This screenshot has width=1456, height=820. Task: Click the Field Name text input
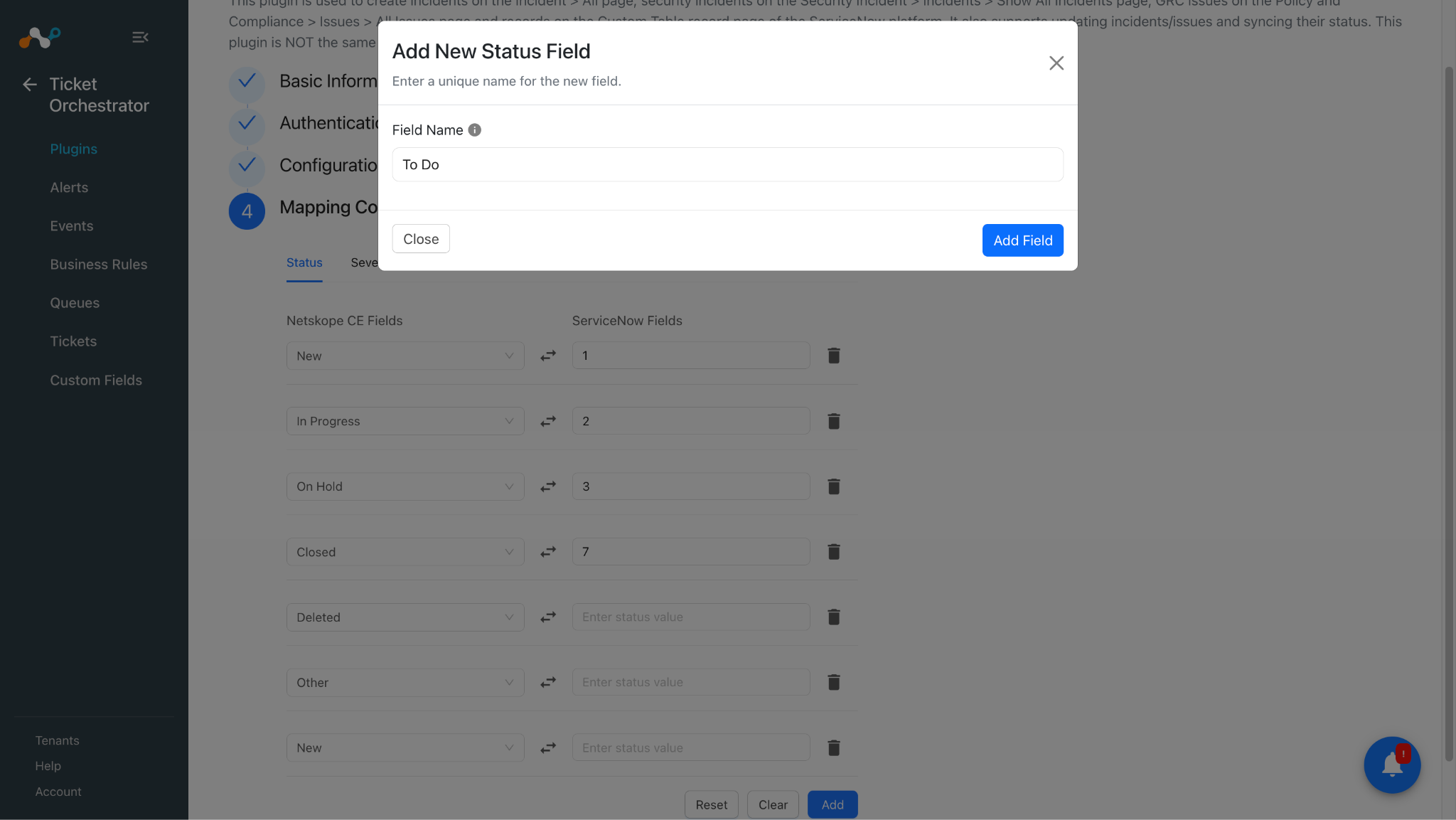tap(727, 165)
